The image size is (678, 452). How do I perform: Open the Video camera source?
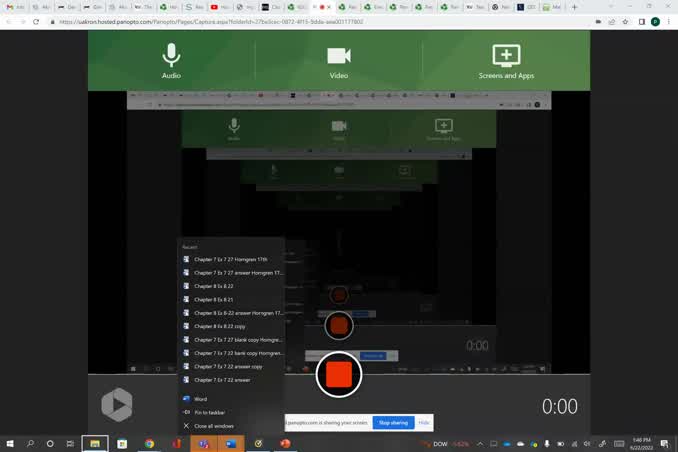339,58
